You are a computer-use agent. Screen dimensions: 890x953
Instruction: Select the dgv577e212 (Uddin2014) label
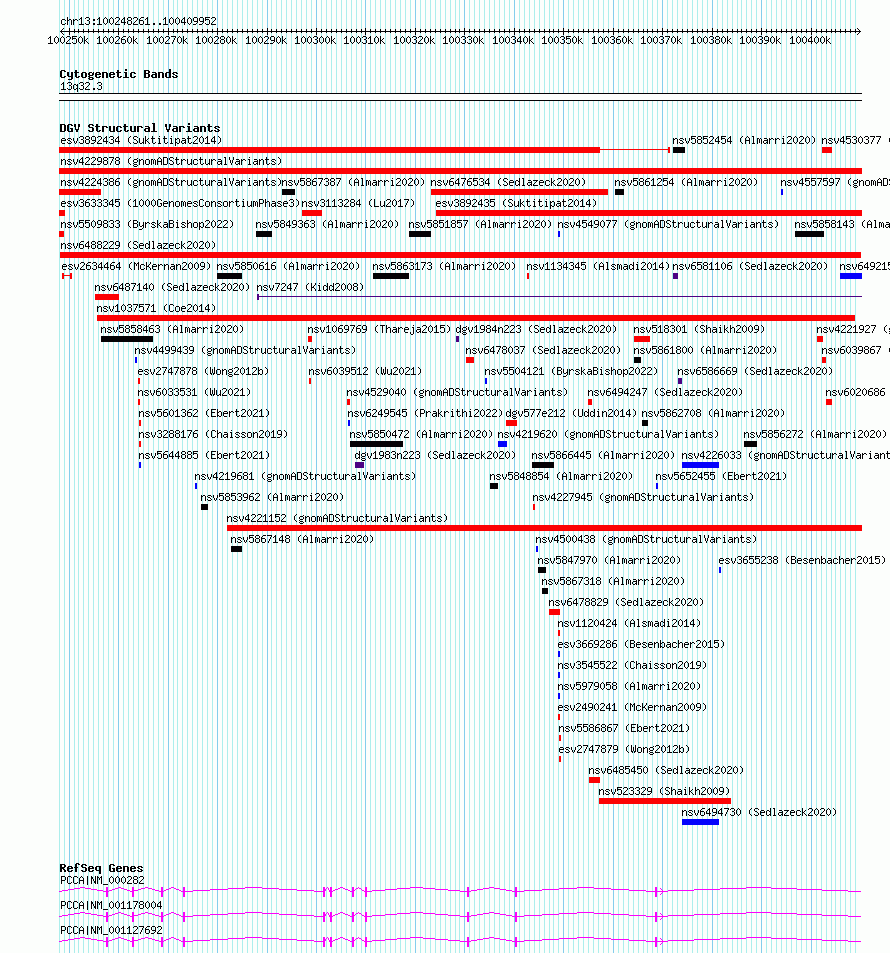click(571, 413)
